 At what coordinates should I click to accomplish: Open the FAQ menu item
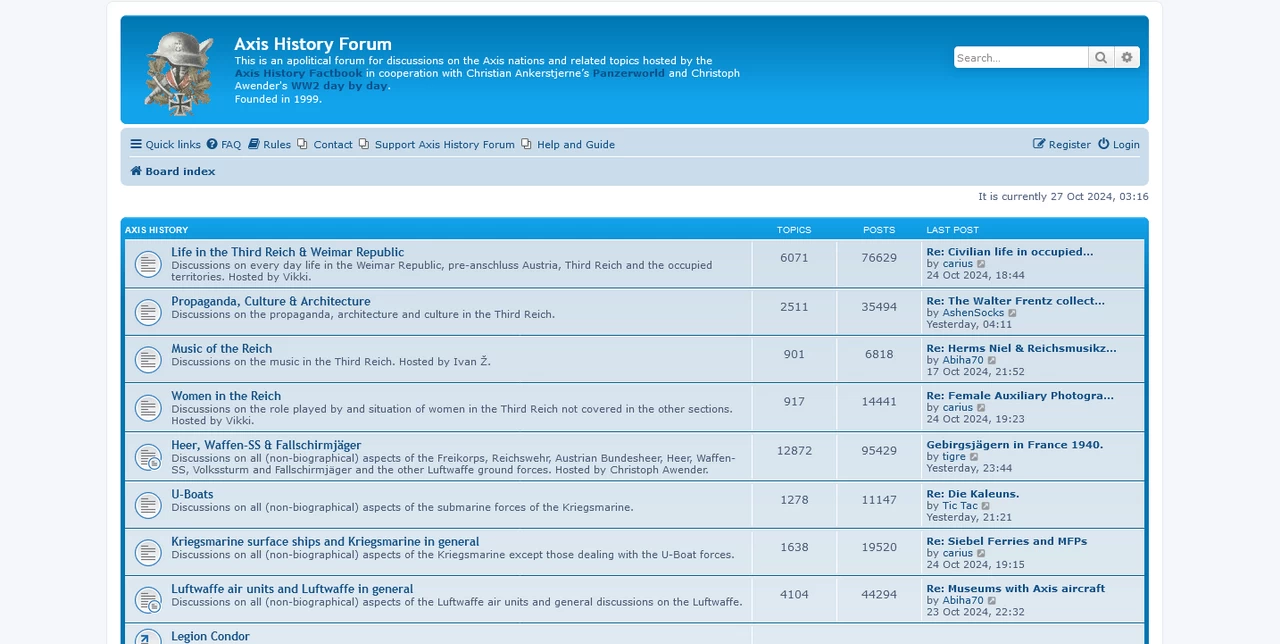[224, 145]
